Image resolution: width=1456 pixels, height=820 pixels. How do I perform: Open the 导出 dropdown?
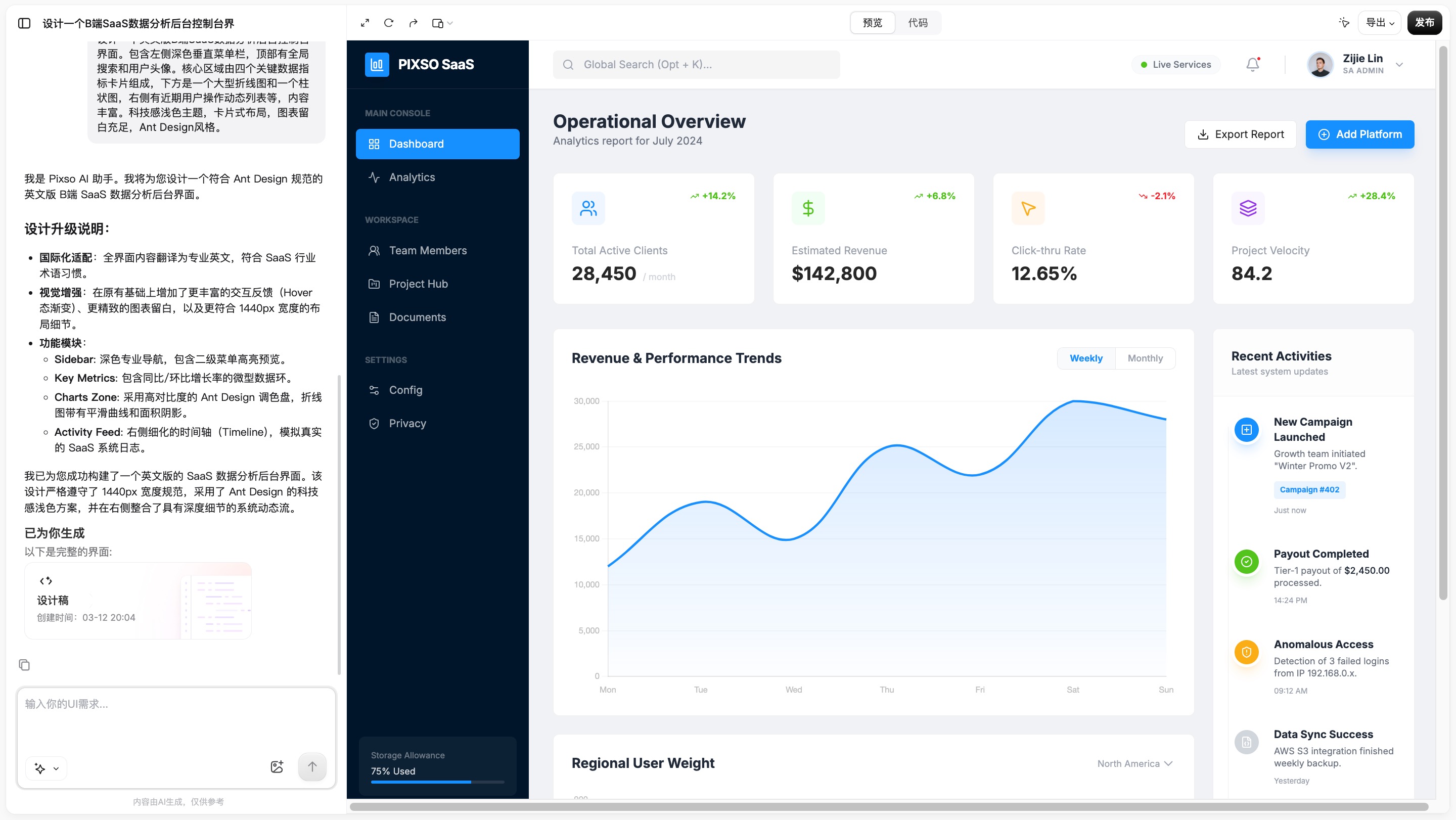tap(1380, 23)
